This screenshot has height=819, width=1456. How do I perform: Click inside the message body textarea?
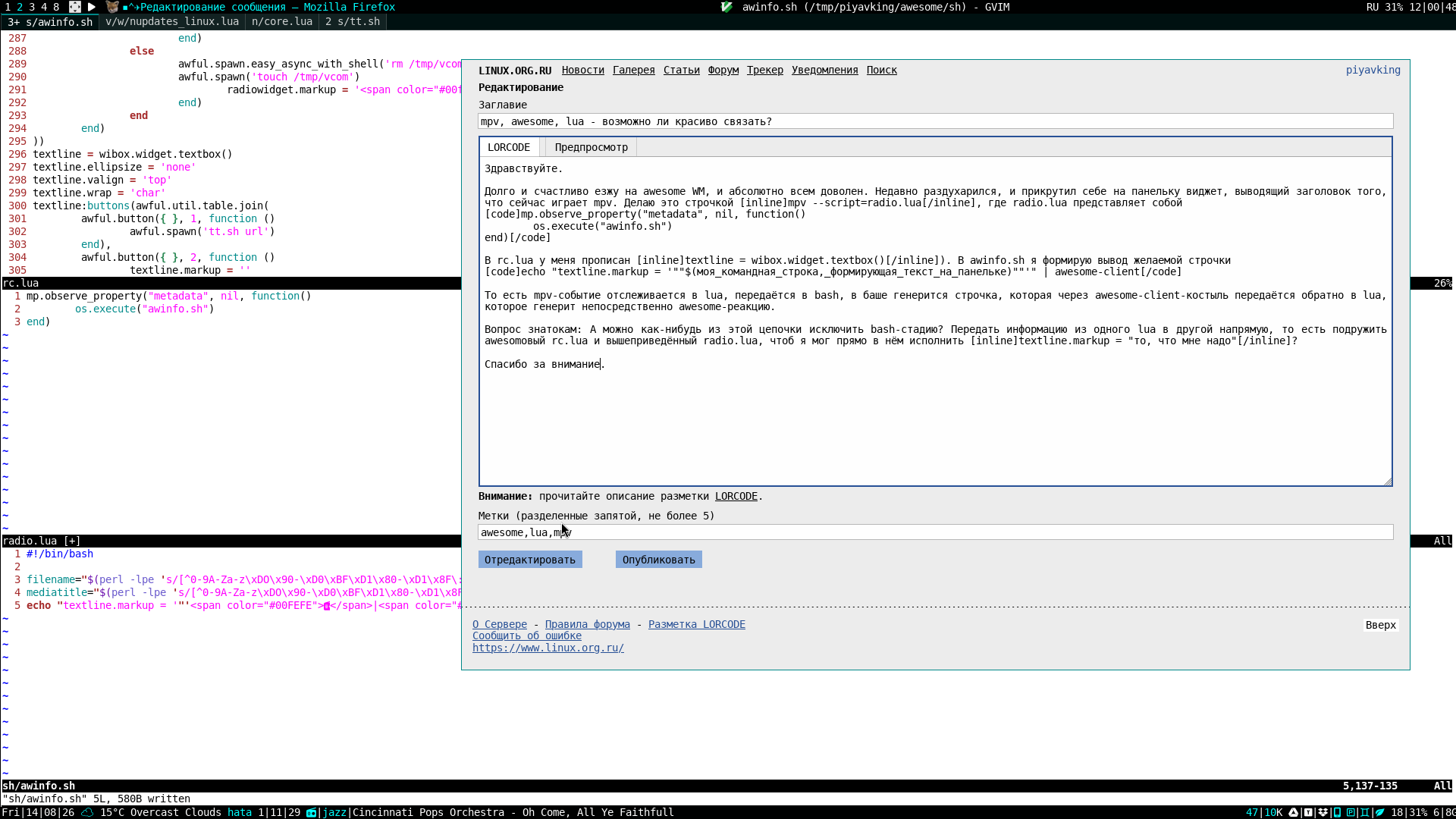pyautogui.click(x=936, y=321)
